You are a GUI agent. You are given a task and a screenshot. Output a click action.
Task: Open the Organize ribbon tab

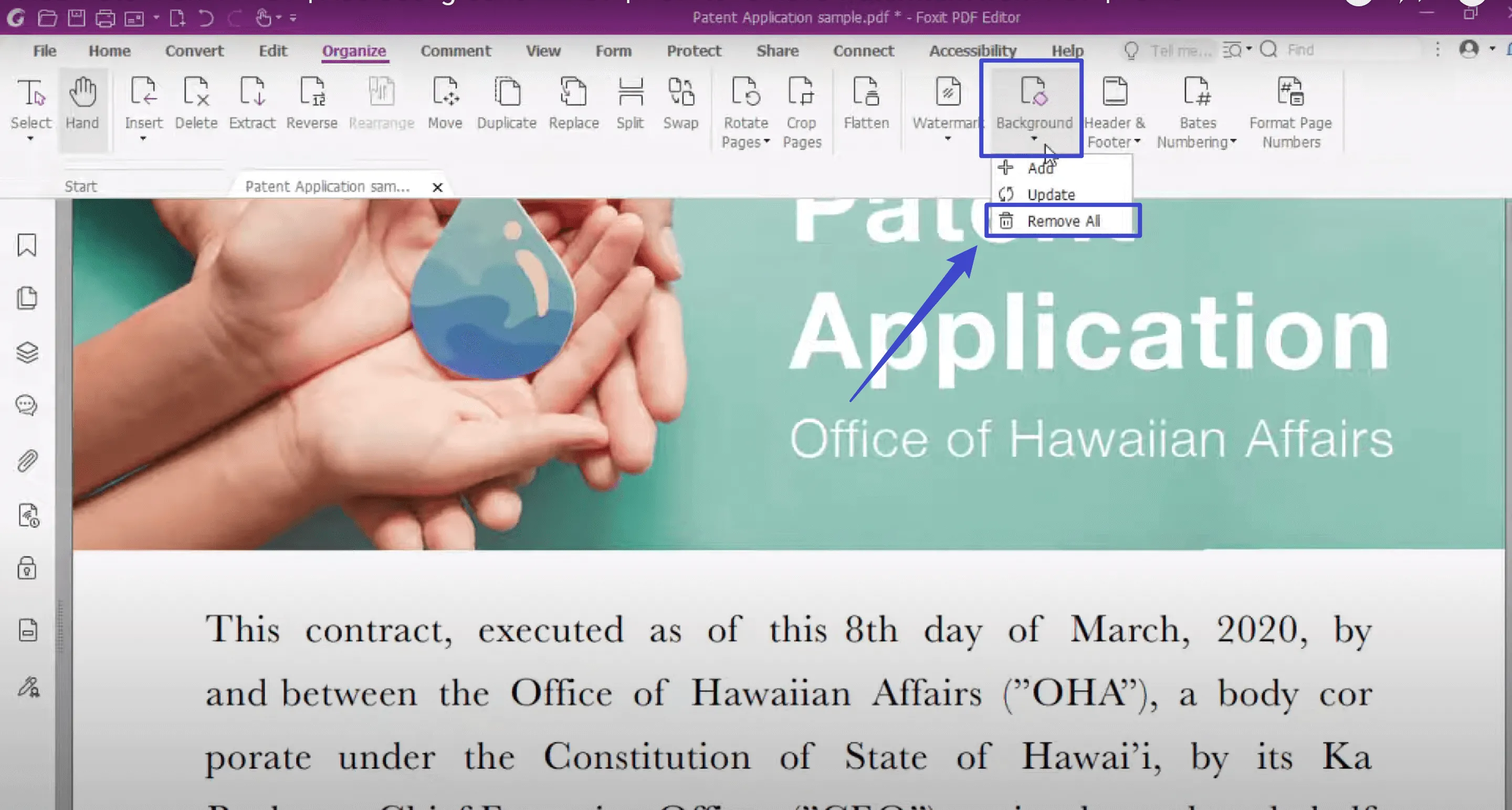[353, 50]
